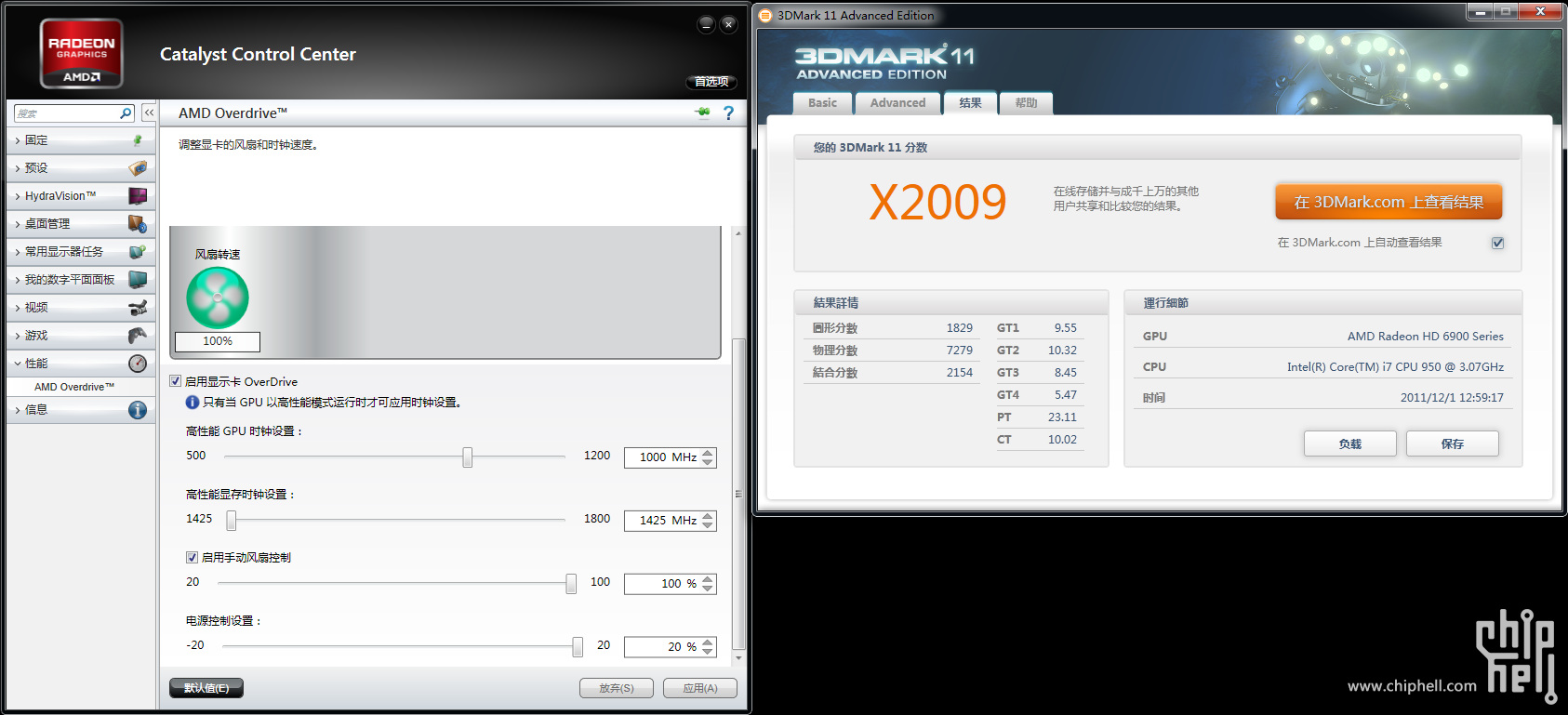Select the 结果 tab in 3DMark

[970, 103]
